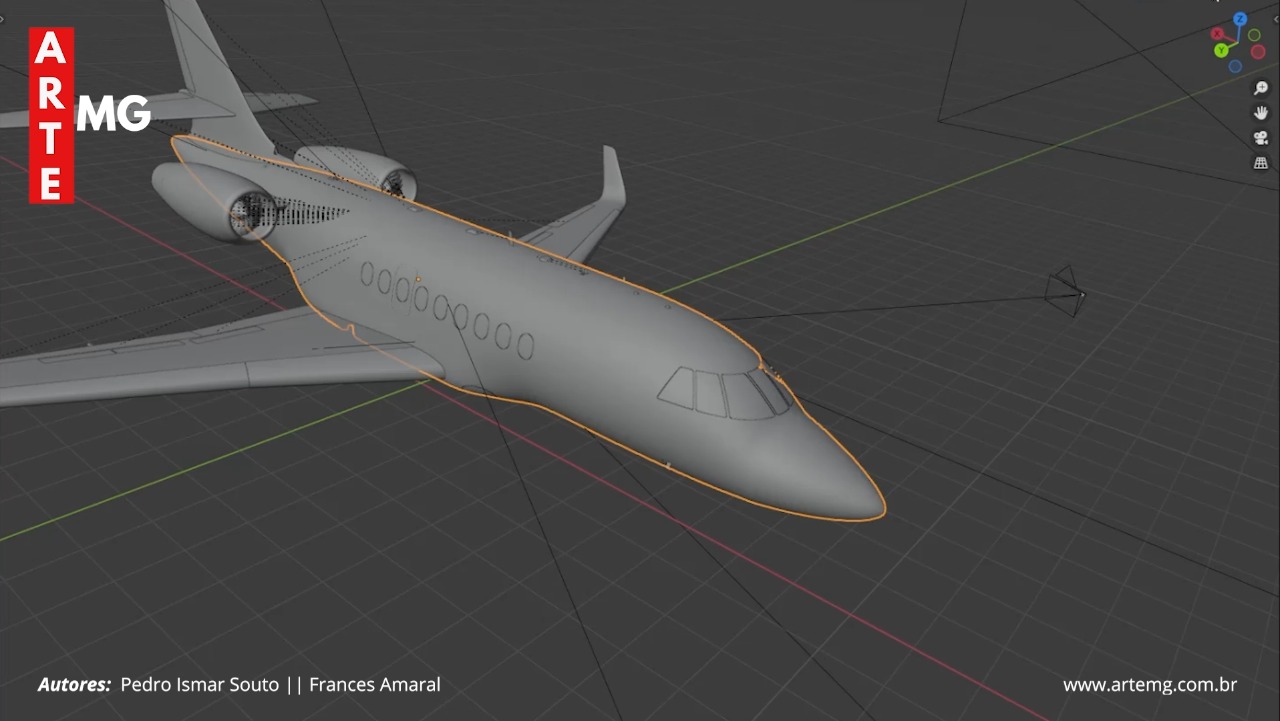This screenshot has width=1280, height=721.
Task: Click the zoom magnifier viewport icon
Action: (x=1261, y=88)
